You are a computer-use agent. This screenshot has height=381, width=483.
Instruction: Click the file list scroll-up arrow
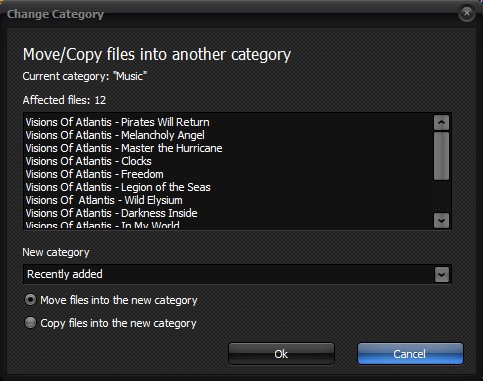point(441,122)
